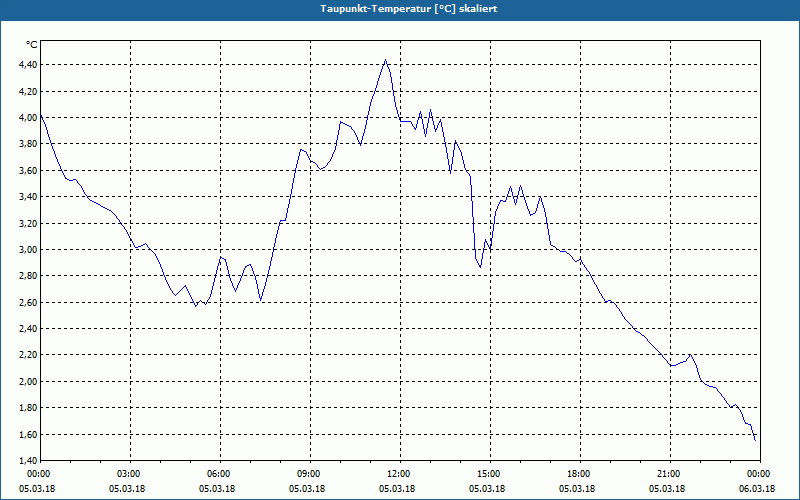Click the 06:00 time label

220,474
